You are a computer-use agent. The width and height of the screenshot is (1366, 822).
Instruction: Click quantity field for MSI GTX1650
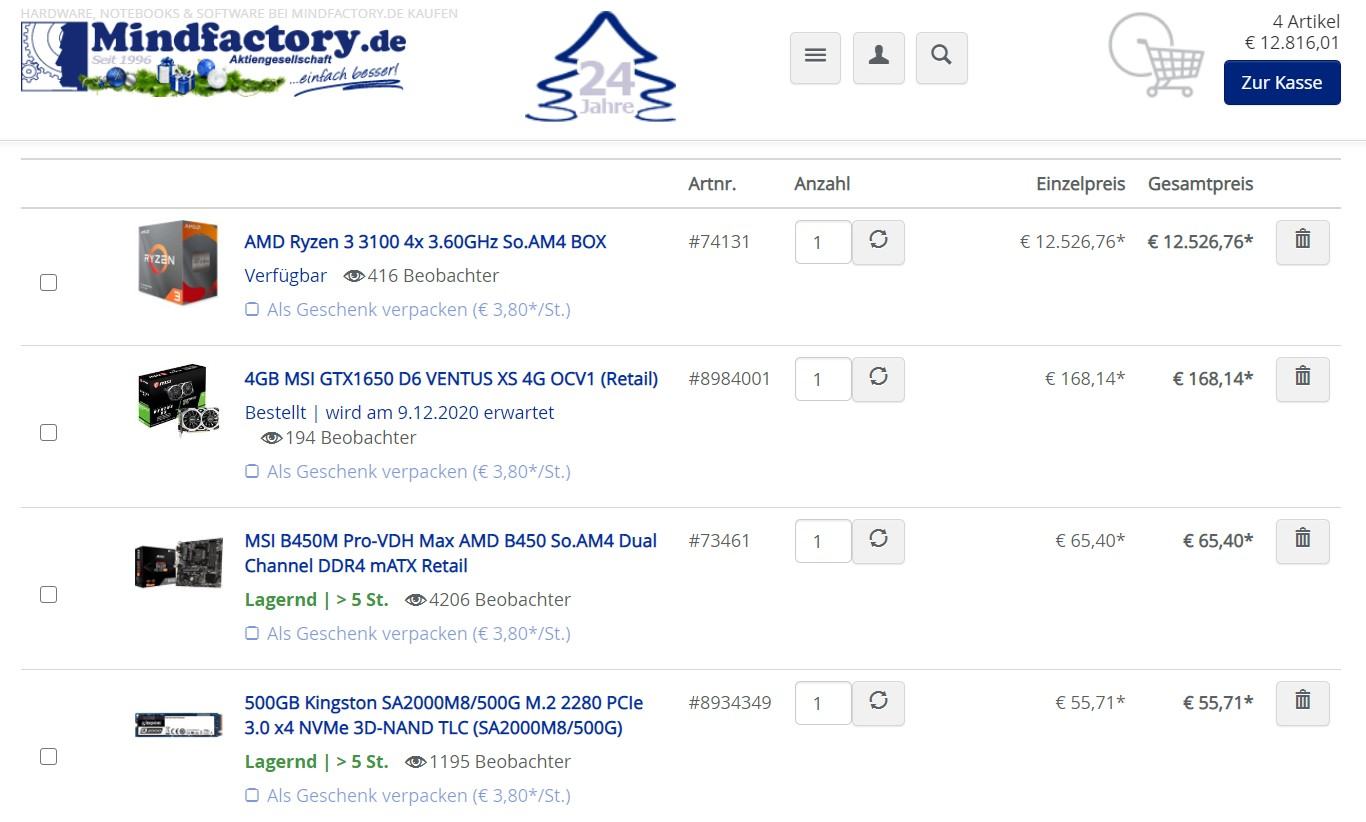coord(823,379)
